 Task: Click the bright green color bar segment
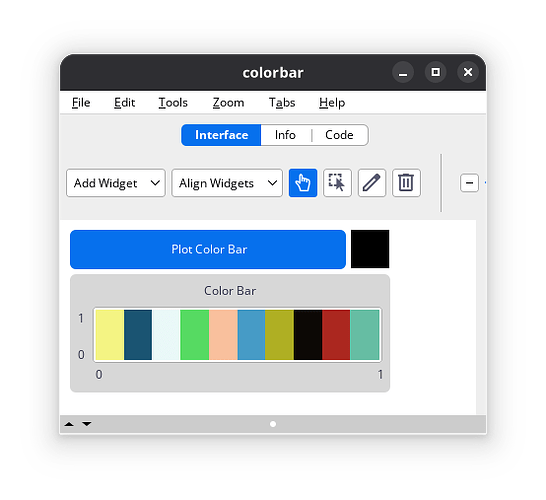tap(195, 335)
